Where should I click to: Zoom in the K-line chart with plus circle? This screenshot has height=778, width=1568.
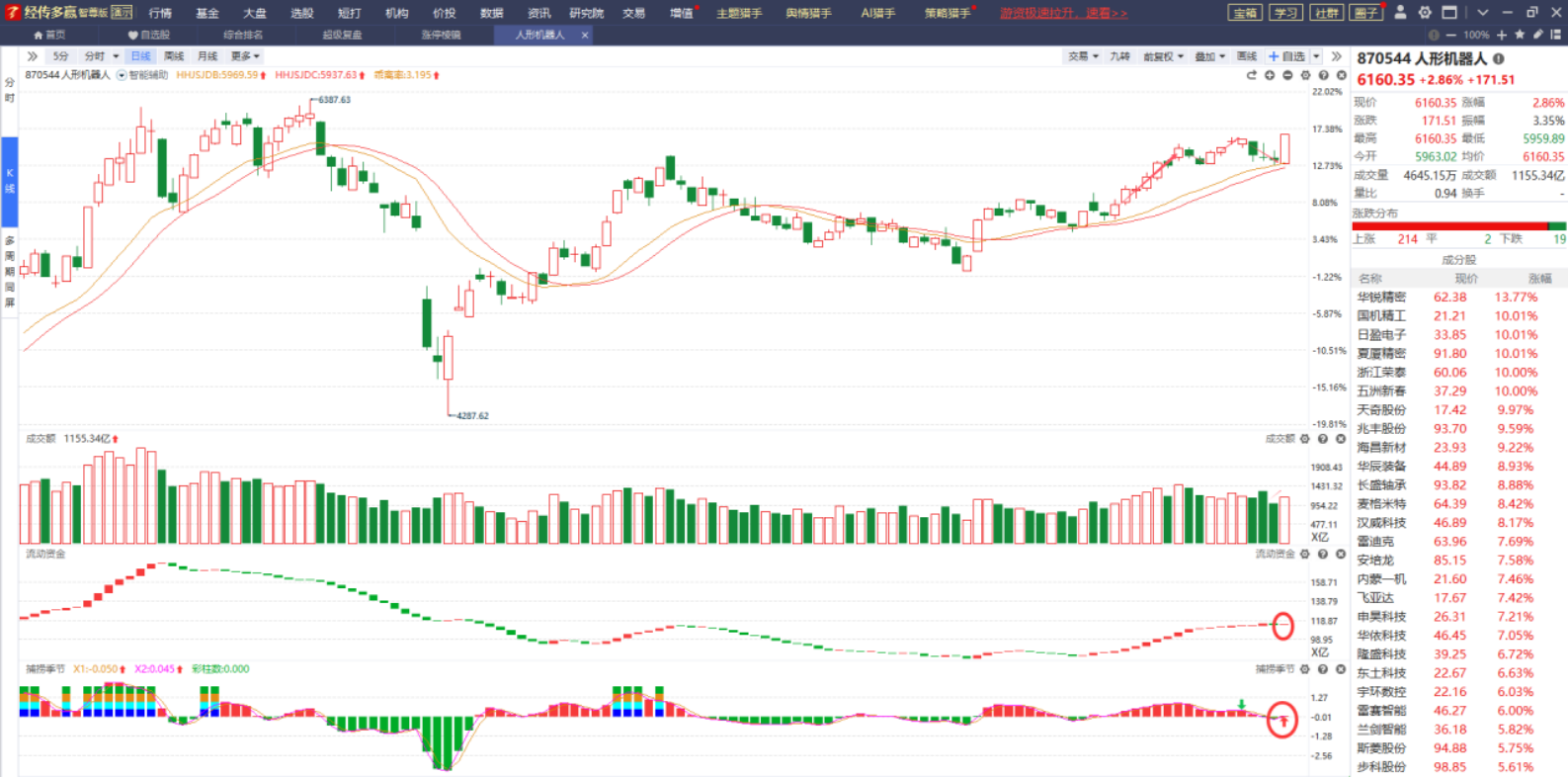(1270, 75)
